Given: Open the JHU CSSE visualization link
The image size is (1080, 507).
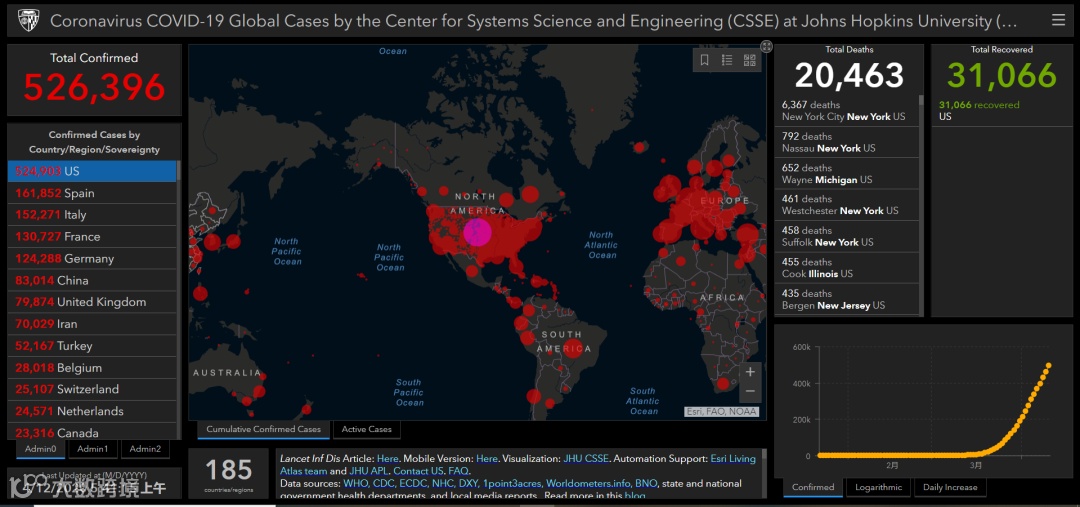Looking at the screenshot, I should [x=585, y=459].
